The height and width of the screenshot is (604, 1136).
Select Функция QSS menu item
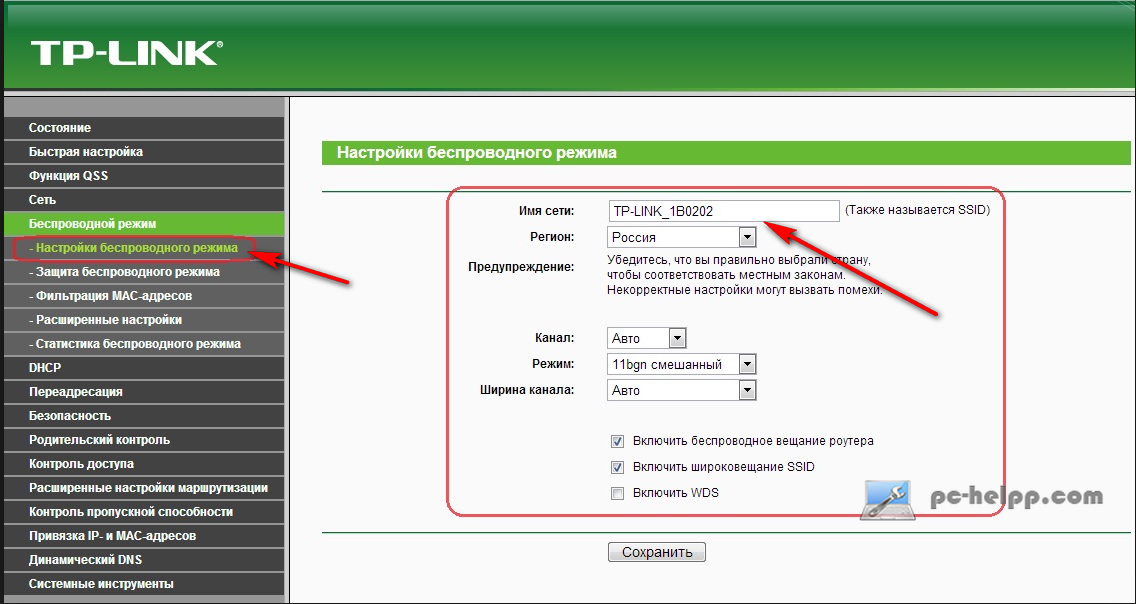click(x=144, y=176)
